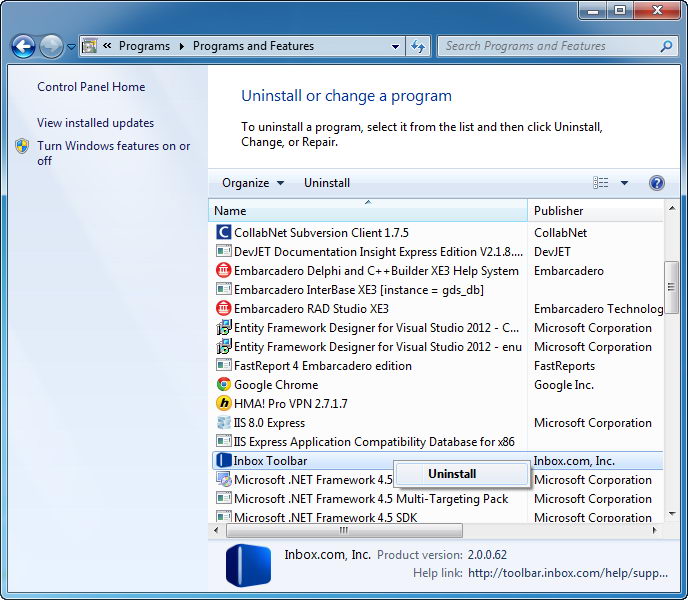688x600 pixels.
Task: Select Programs in the address breadcrumb
Action: [144, 46]
